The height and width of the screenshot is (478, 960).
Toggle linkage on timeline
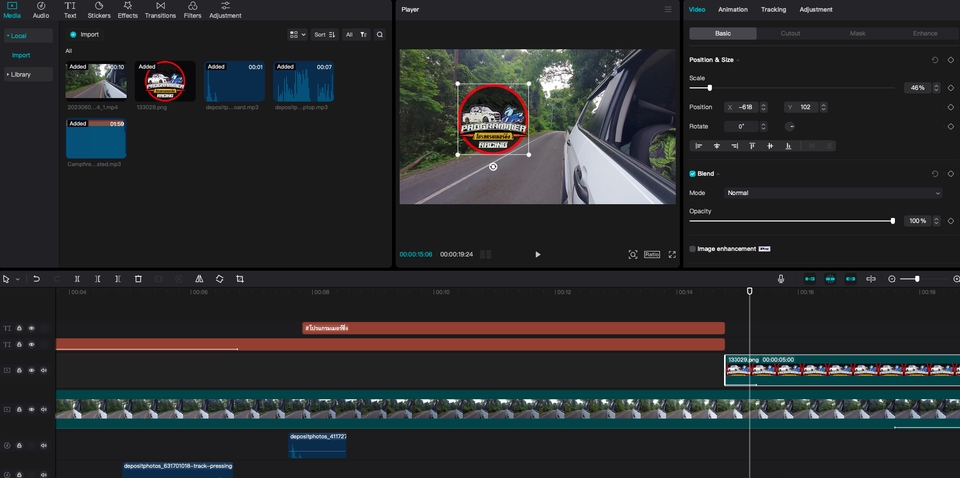pyautogui.click(x=850, y=279)
